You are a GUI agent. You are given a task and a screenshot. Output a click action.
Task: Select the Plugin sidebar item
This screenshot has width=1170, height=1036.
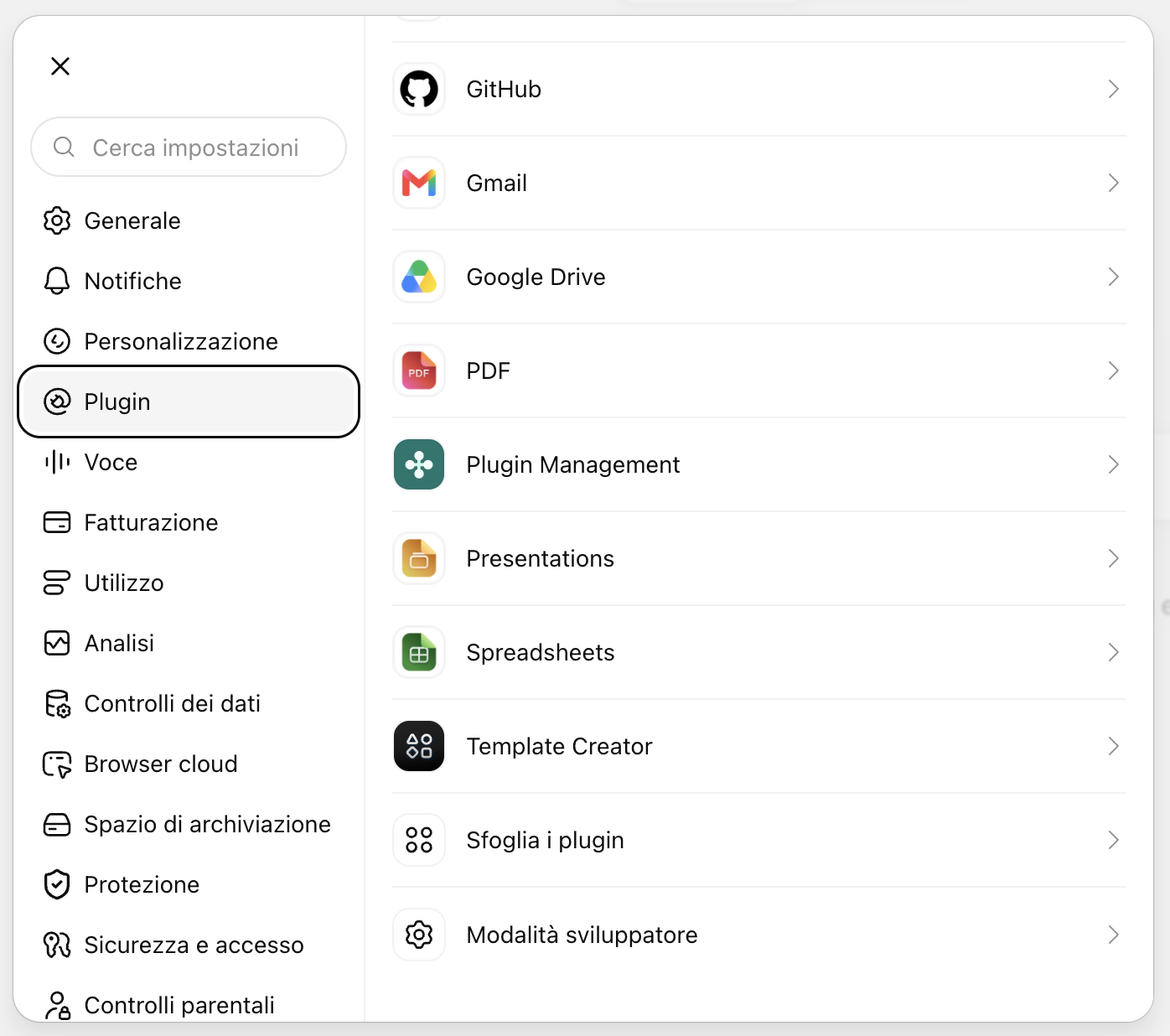coord(189,401)
